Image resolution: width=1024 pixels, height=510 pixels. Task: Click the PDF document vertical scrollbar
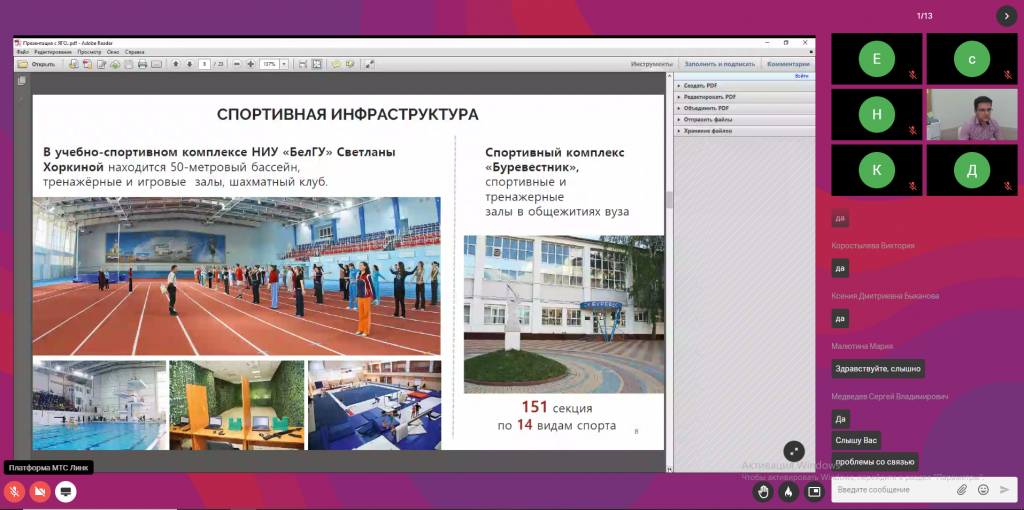[669, 274]
